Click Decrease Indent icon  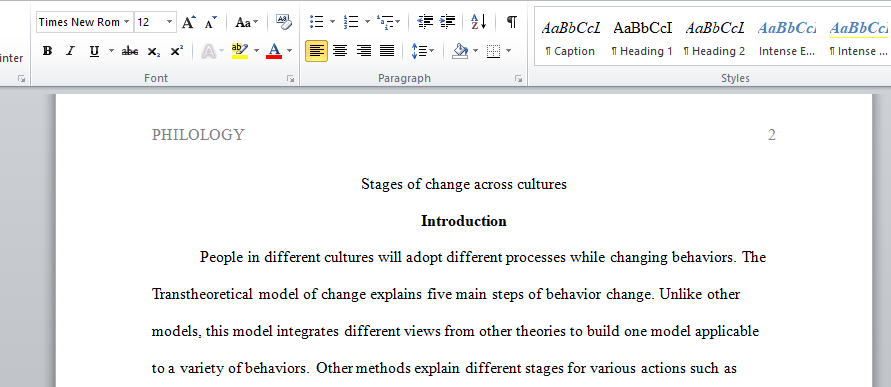[424, 22]
